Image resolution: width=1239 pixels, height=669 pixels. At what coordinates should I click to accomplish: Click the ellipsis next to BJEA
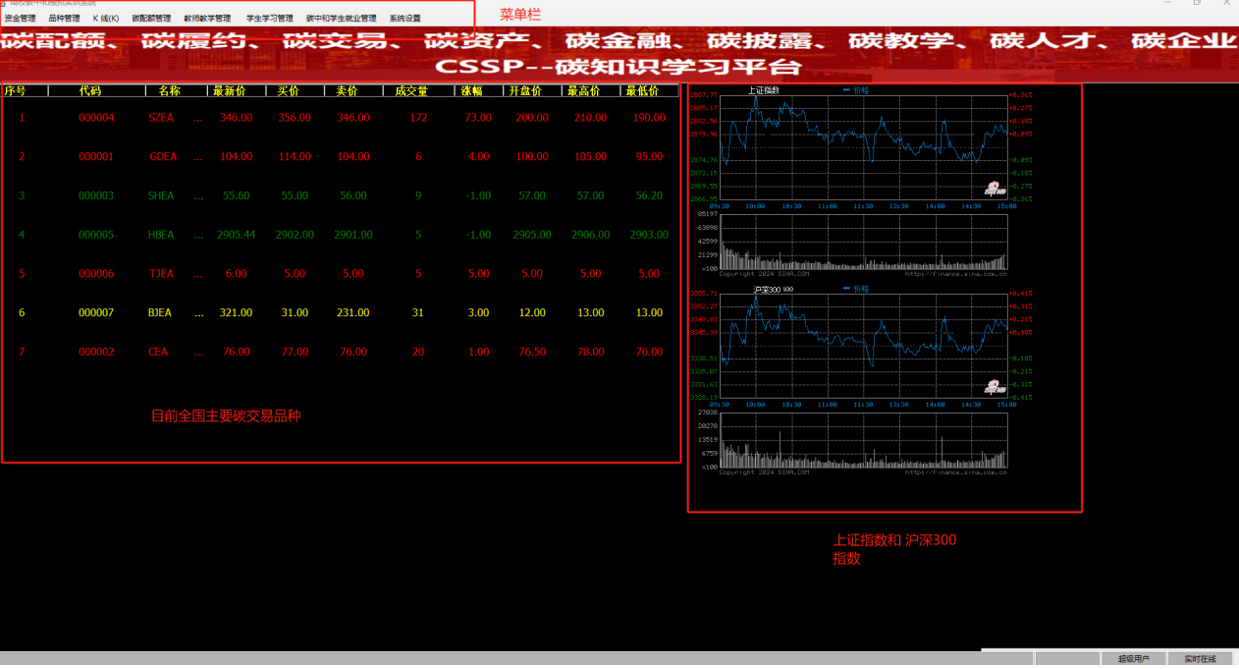pos(198,313)
